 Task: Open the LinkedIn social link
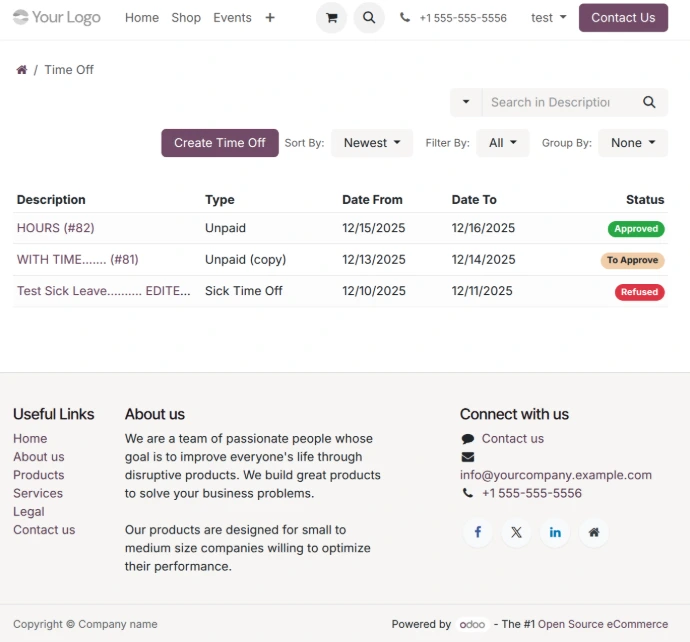[x=555, y=532]
